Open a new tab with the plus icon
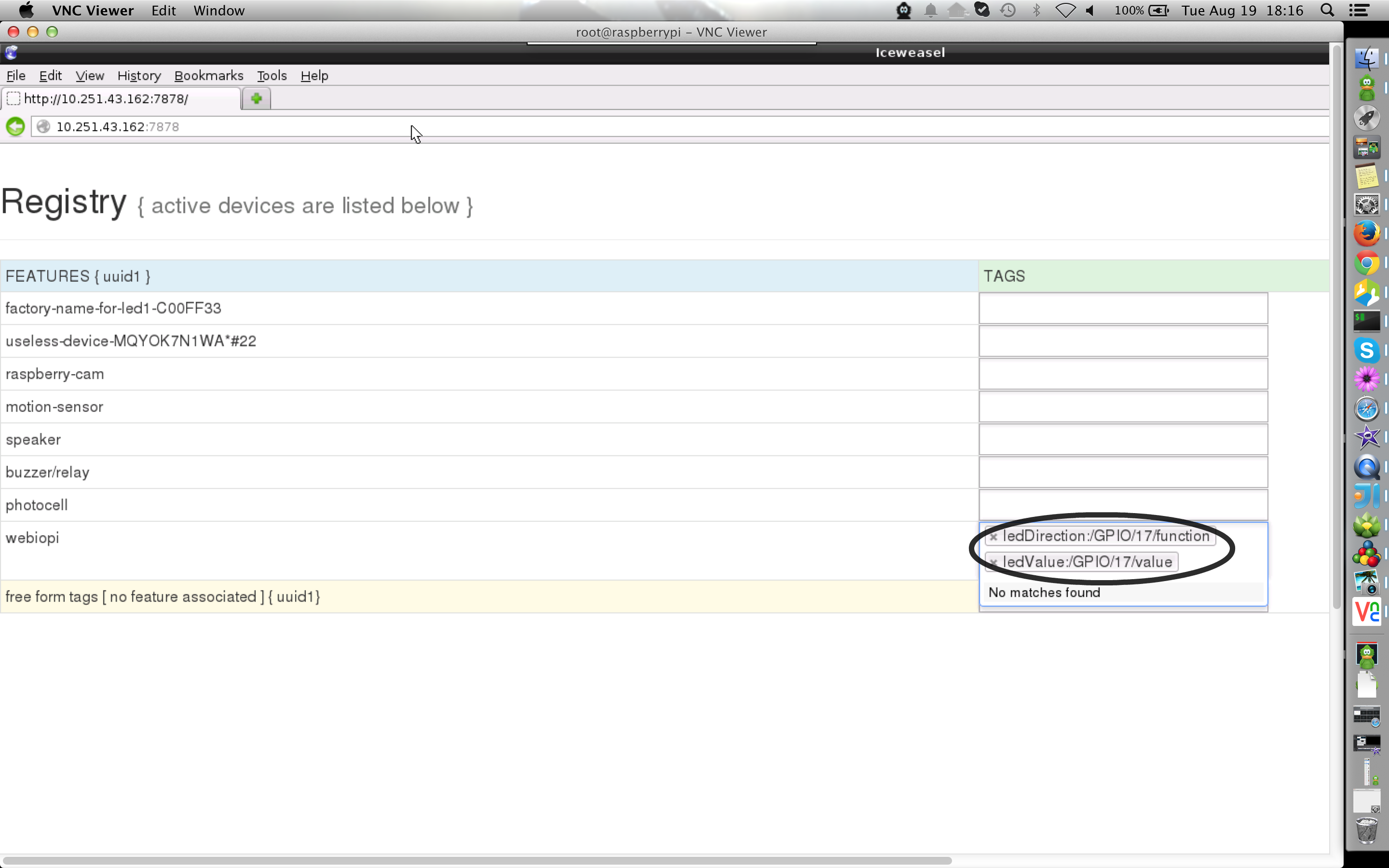 256,99
